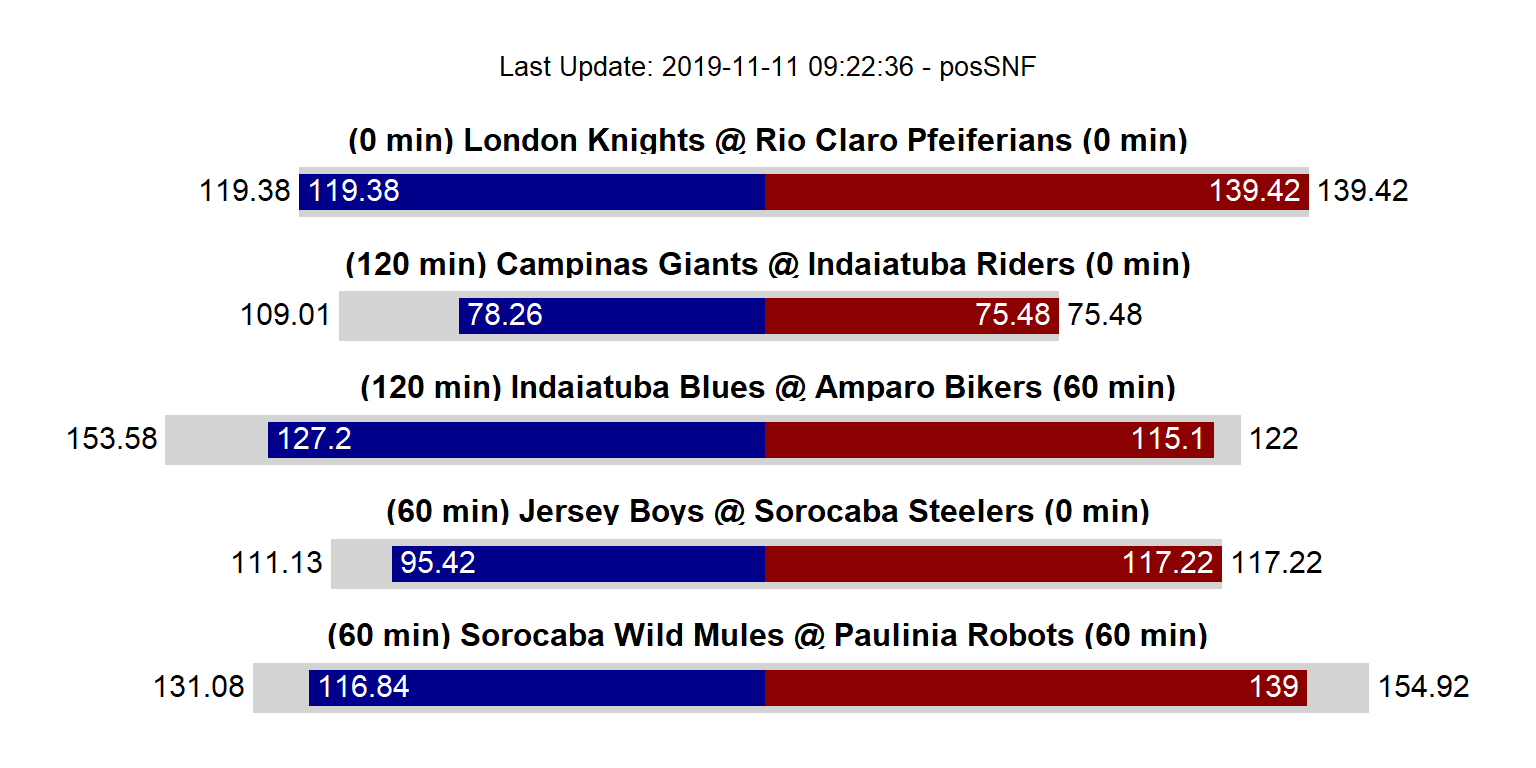Click the blue bar showing 116.84
Image resolution: width=1536 pixels, height=768 pixels.
click(x=537, y=687)
